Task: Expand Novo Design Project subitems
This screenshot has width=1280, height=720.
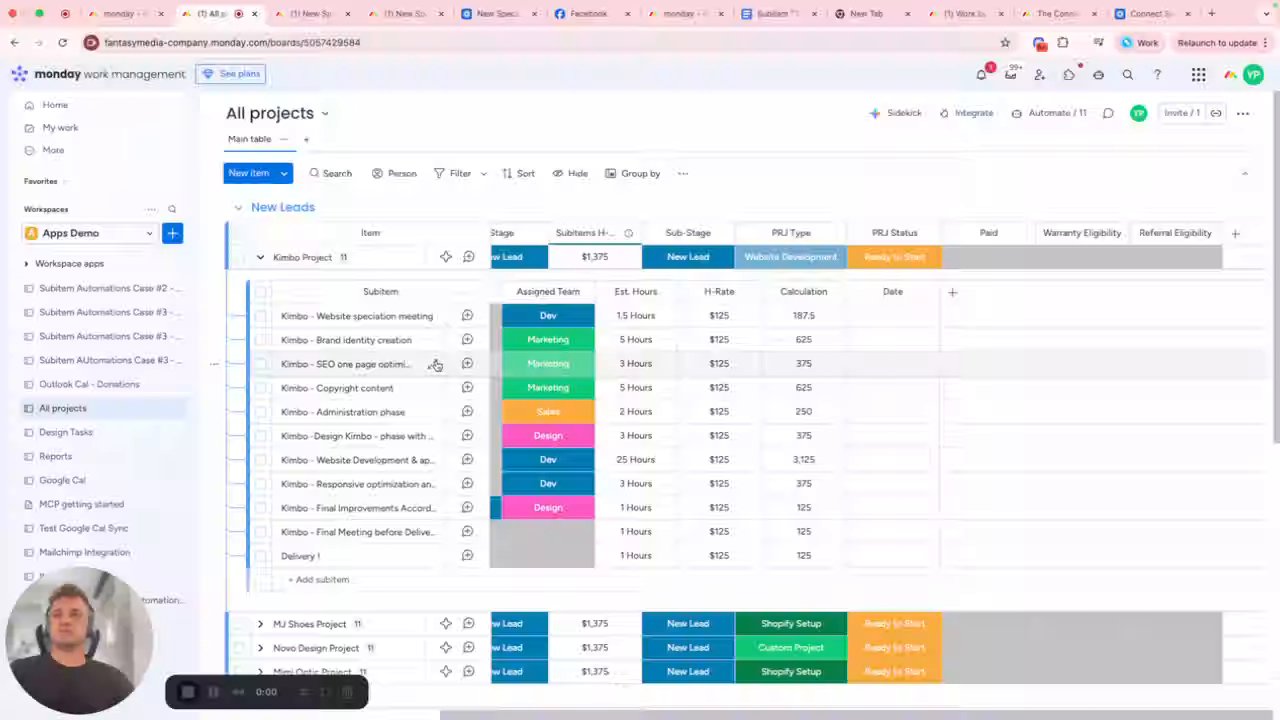Action: pos(260,648)
